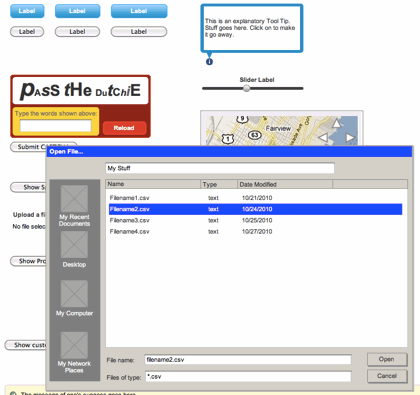Viewport: 420px width, 395px height.
Task: Open My Recent Documents in dialog sidebar
Action: click(74, 206)
